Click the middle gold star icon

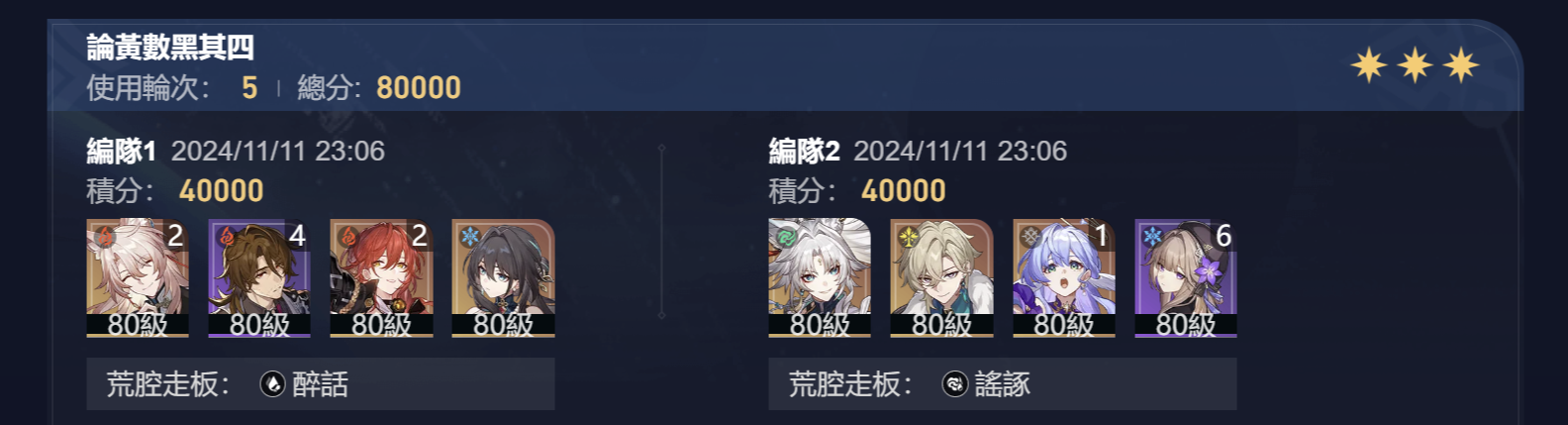coord(1415,66)
